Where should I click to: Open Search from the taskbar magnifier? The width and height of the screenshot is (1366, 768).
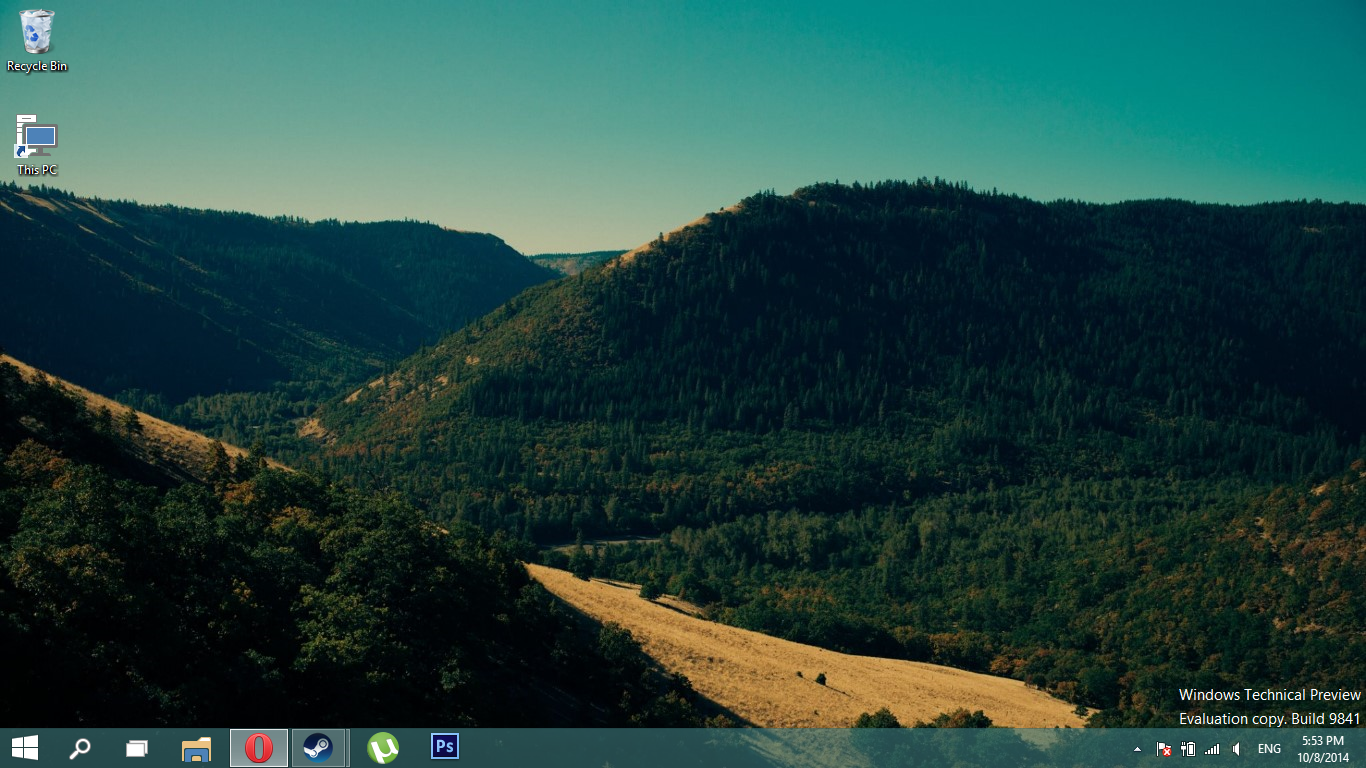tap(80, 748)
